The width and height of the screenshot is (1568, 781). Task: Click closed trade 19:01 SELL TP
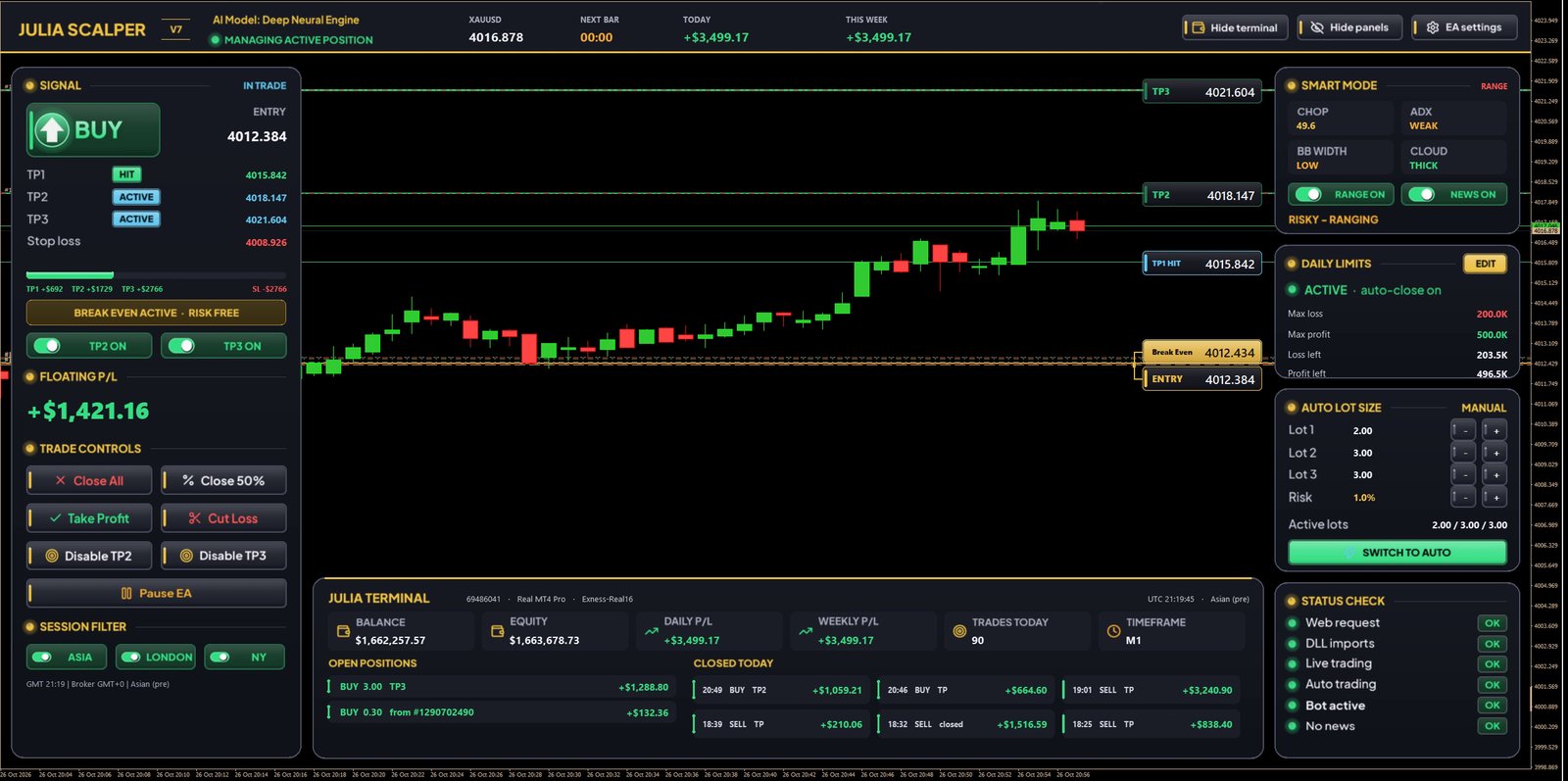point(1151,690)
